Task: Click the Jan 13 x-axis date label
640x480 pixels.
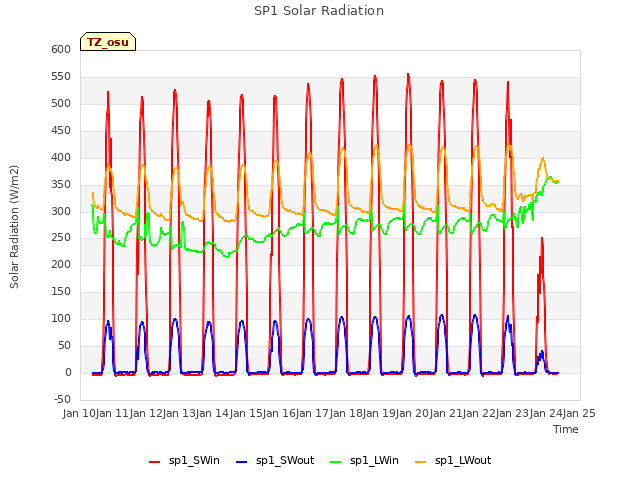Action: tap(179, 413)
